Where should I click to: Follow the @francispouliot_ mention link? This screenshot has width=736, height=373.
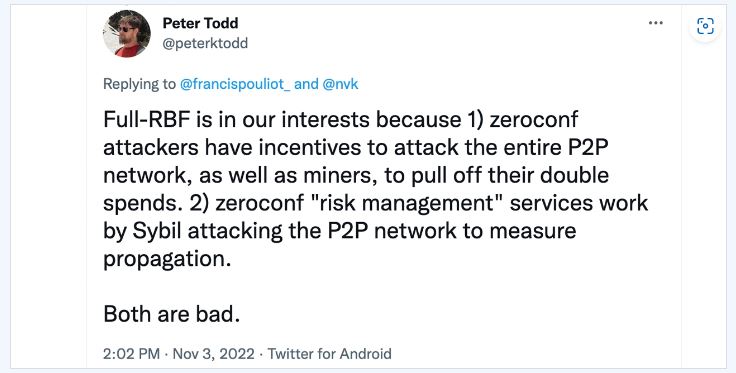(235, 84)
